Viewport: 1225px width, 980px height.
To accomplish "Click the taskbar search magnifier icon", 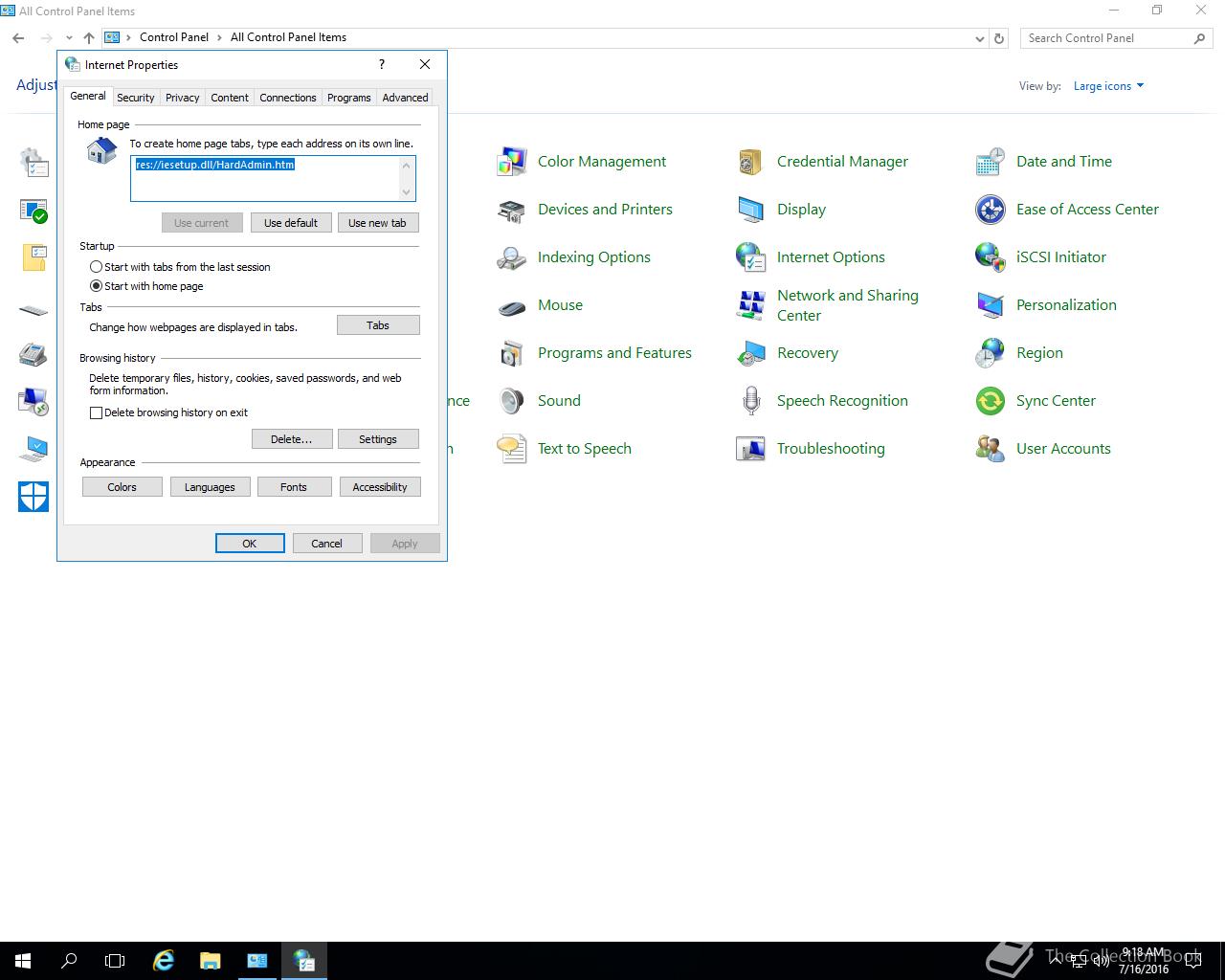I will point(69,961).
